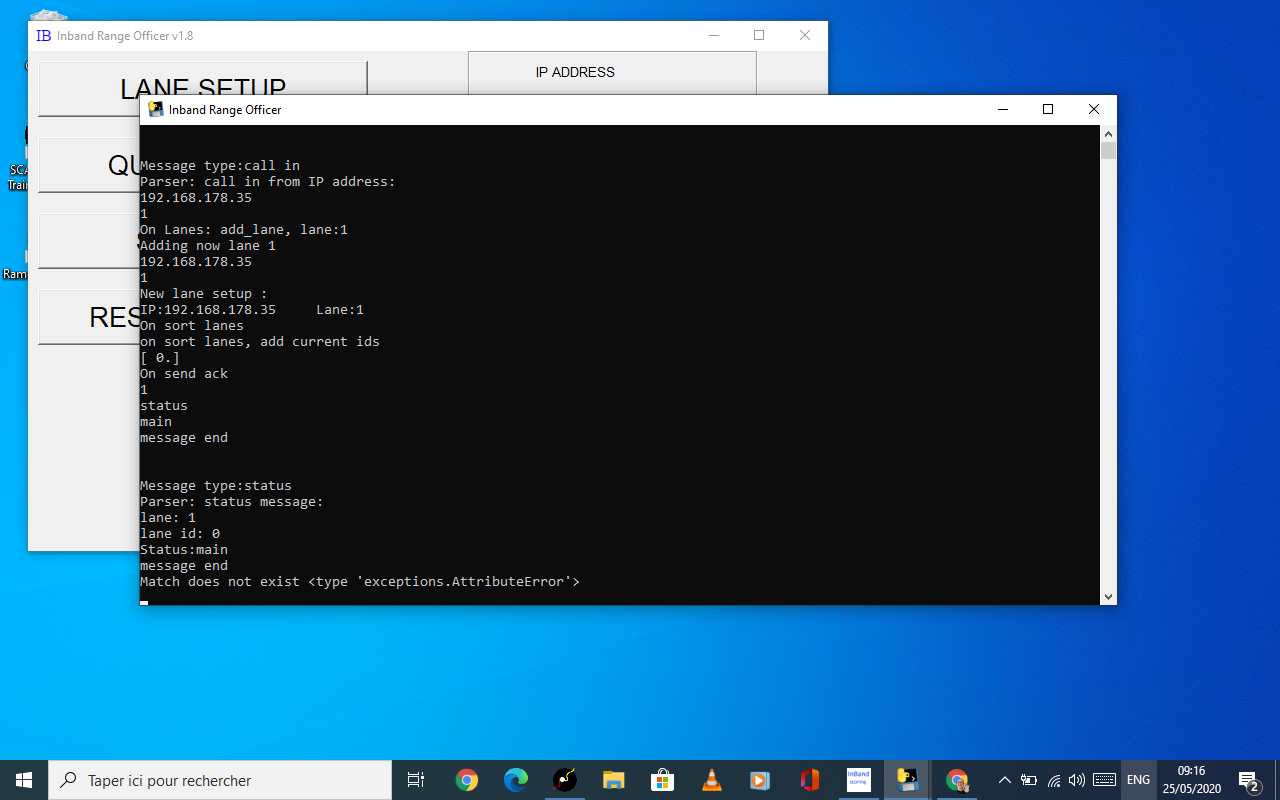Image resolution: width=1280 pixels, height=800 pixels.
Task: Click the 'lane id: 0' console line
Action: [180, 534]
